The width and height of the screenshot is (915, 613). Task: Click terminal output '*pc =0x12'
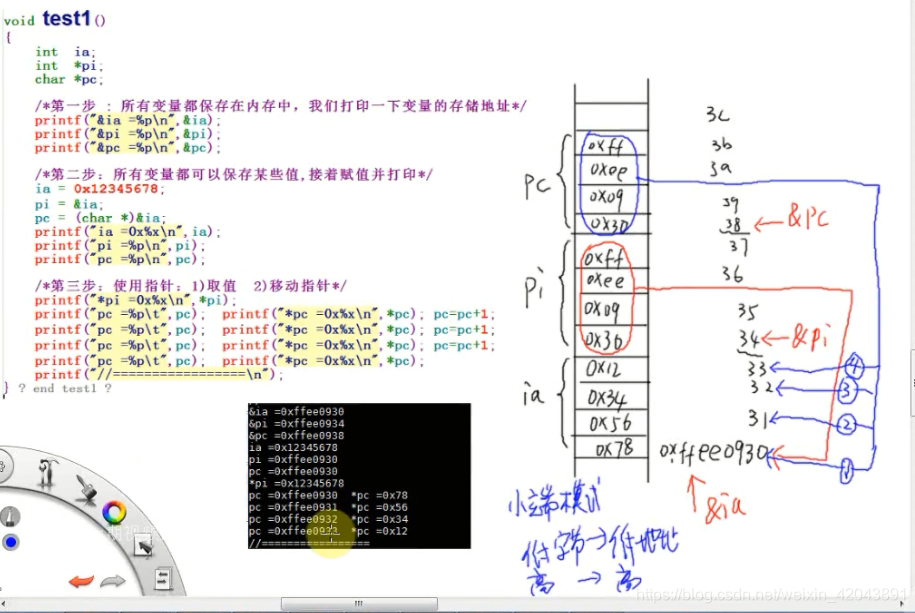[x=379, y=531]
